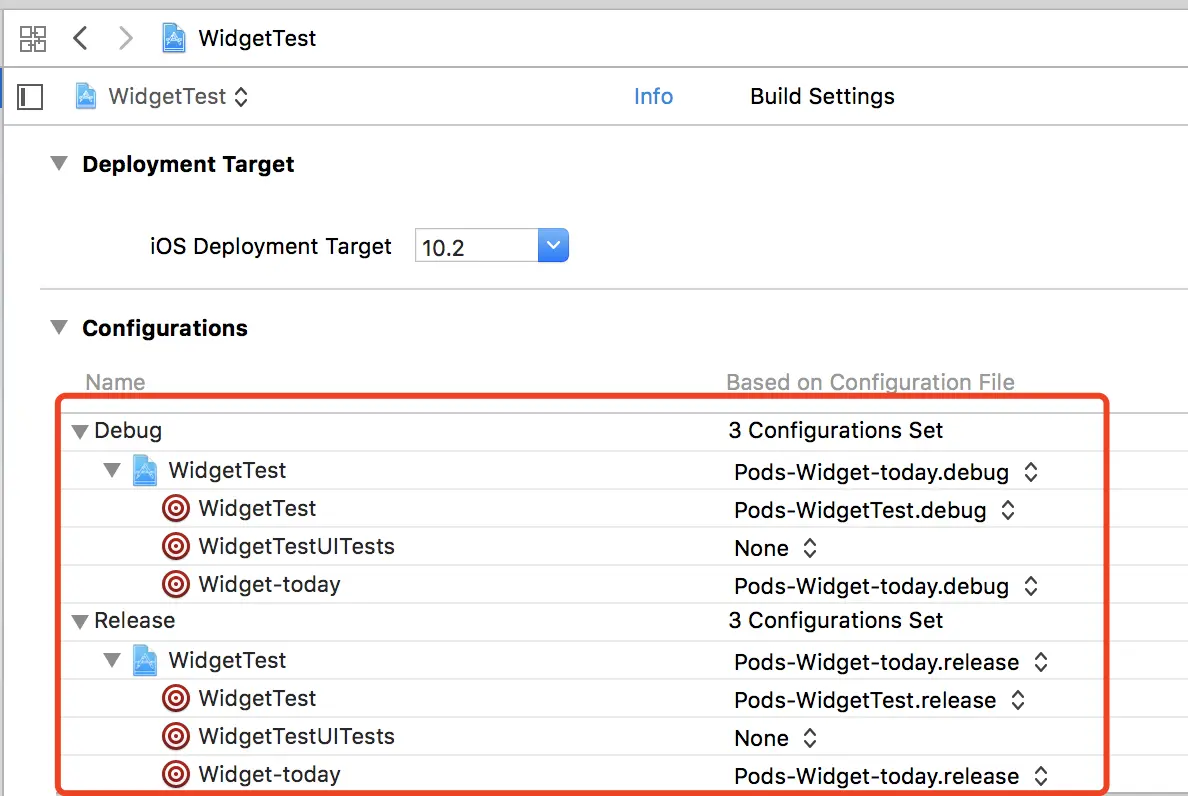Collapse the Deployment Target section

pyautogui.click(x=60, y=164)
